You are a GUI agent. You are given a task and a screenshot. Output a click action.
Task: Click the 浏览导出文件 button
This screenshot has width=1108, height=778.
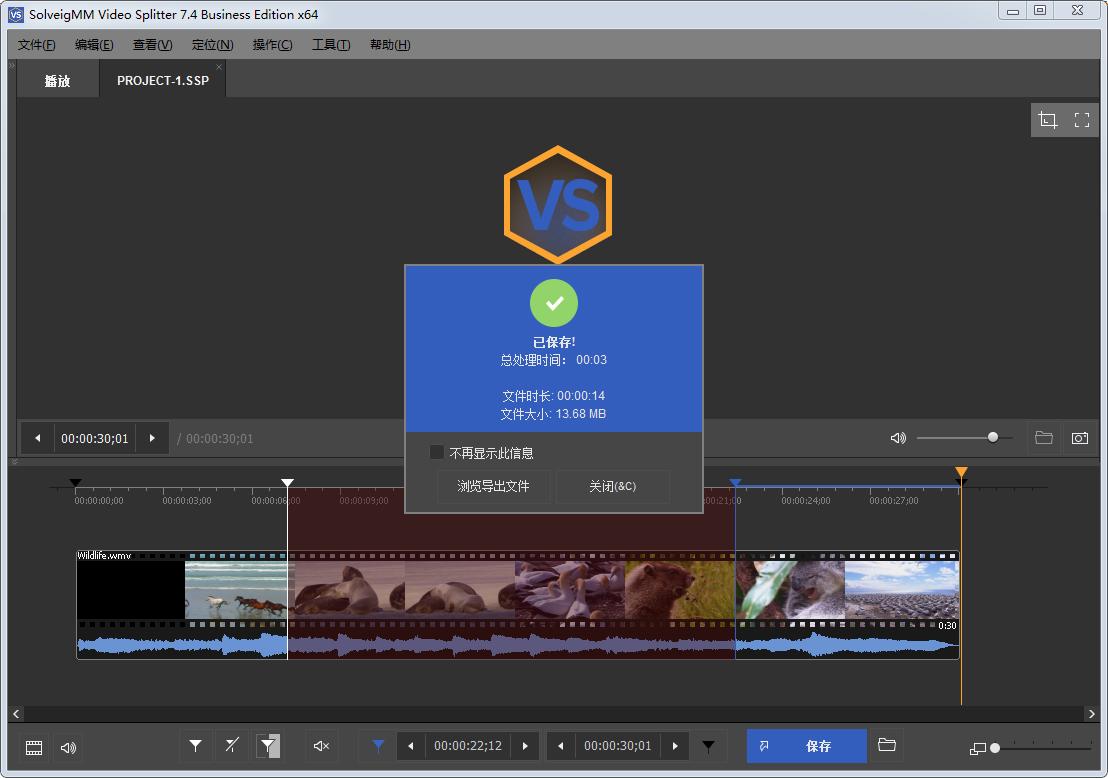[493, 487]
